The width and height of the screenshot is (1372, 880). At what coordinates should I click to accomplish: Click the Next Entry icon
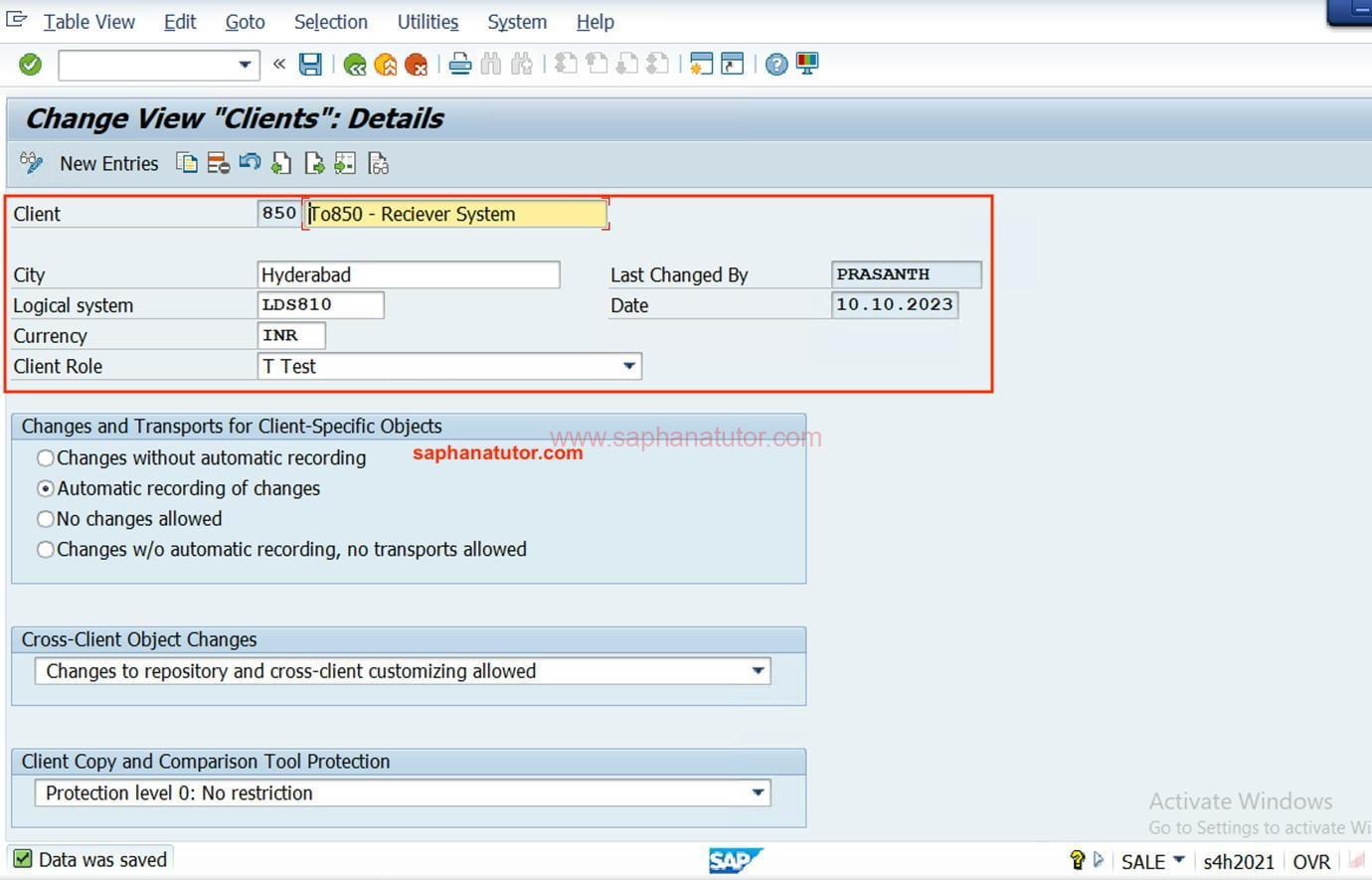[313, 163]
